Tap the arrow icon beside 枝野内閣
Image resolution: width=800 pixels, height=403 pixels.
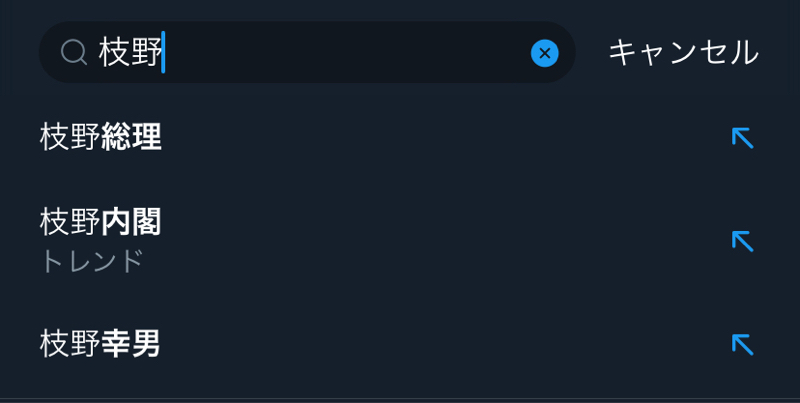coord(742,240)
